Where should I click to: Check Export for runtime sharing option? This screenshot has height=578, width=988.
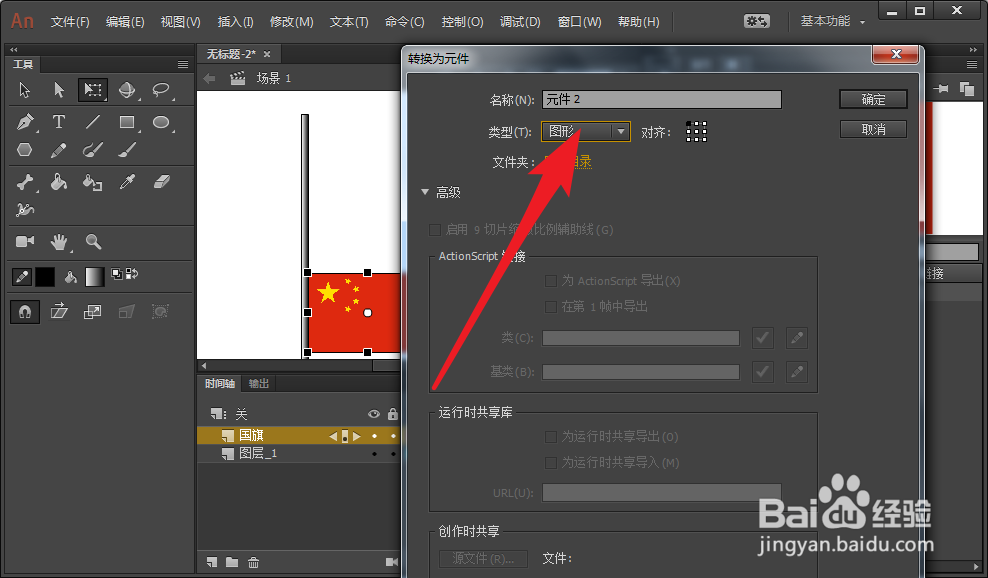pos(551,437)
